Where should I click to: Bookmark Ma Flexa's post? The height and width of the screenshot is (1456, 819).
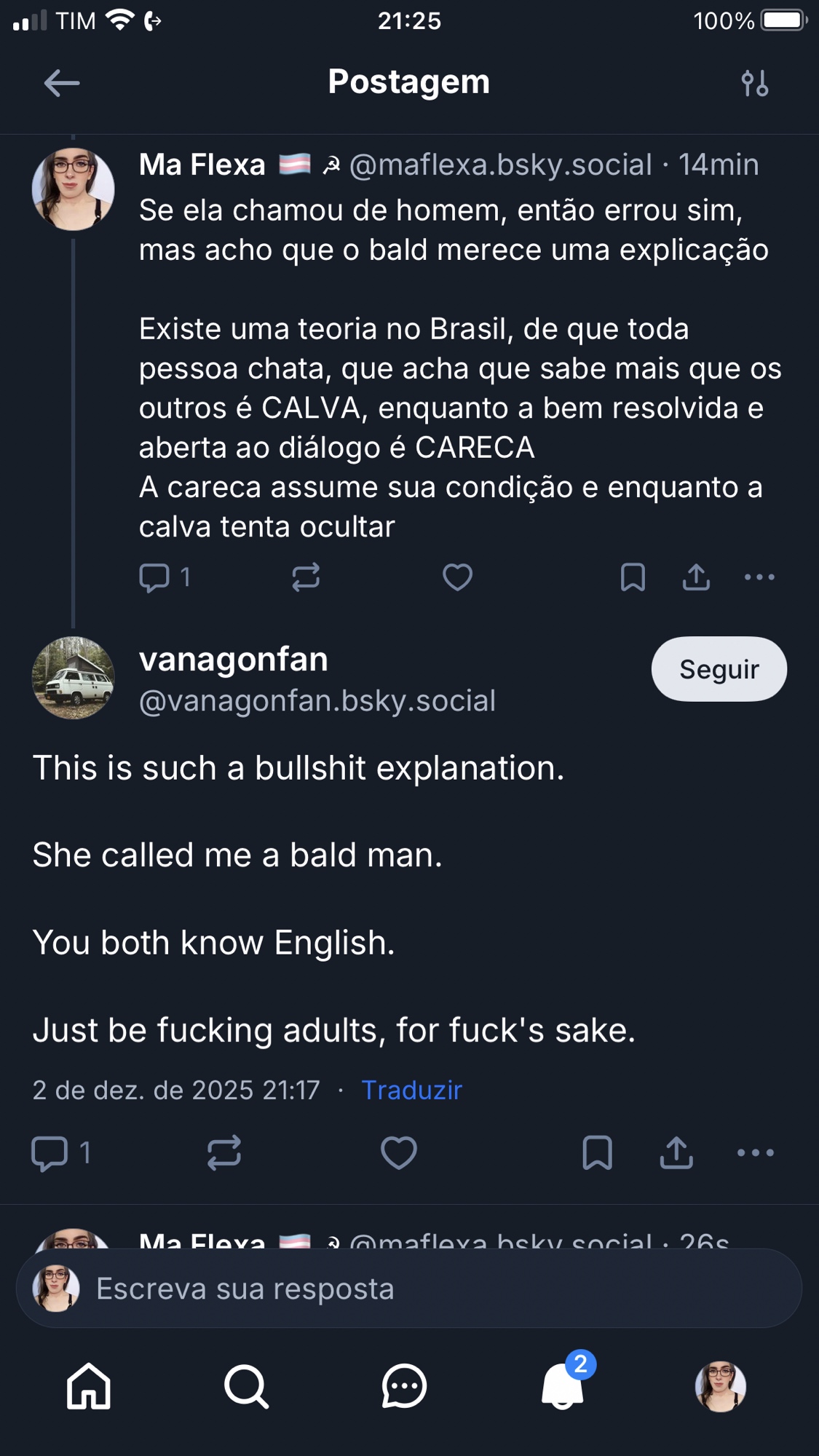coord(633,578)
